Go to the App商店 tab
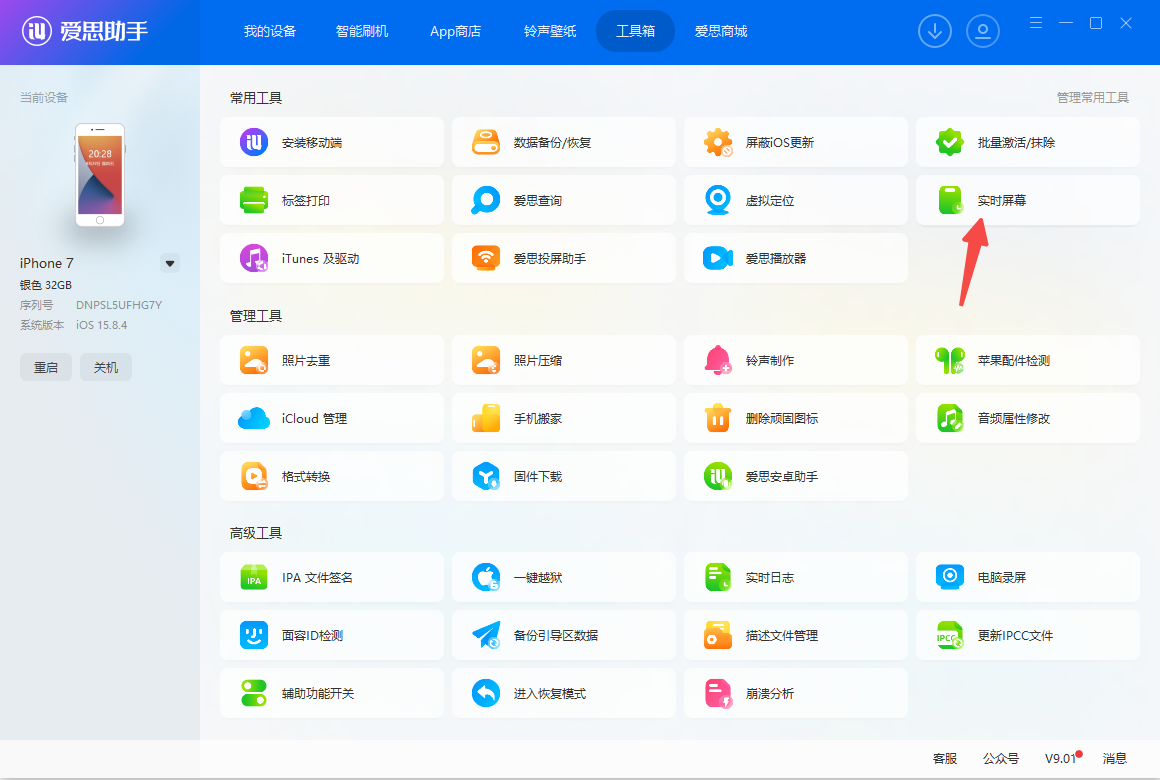This screenshot has height=780, width=1160. coord(455,31)
